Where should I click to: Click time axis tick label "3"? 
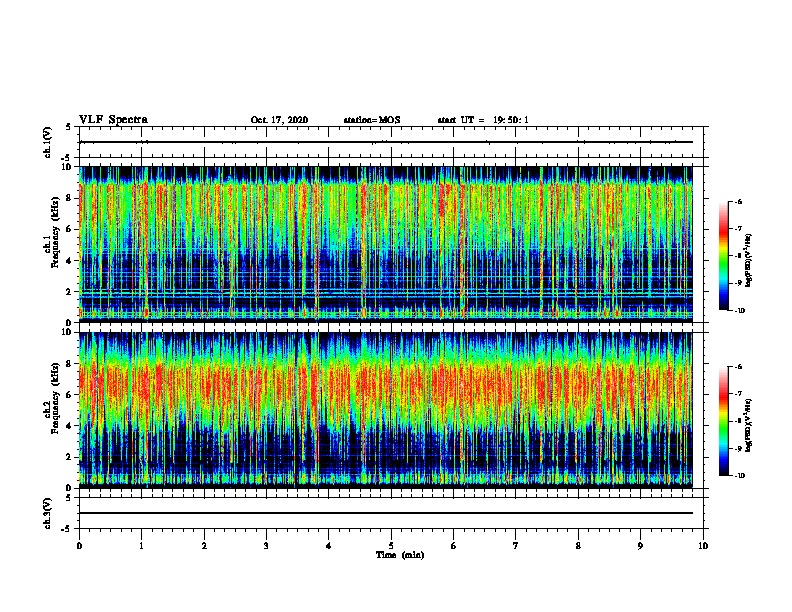pyautogui.click(x=266, y=546)
